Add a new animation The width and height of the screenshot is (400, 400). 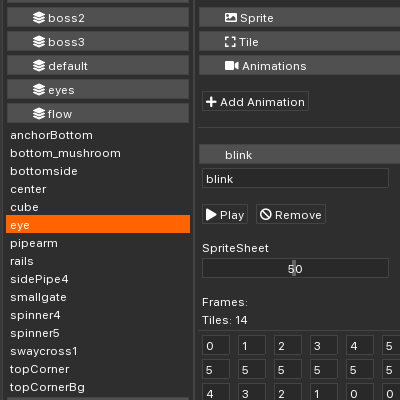(x=255, y=101)
